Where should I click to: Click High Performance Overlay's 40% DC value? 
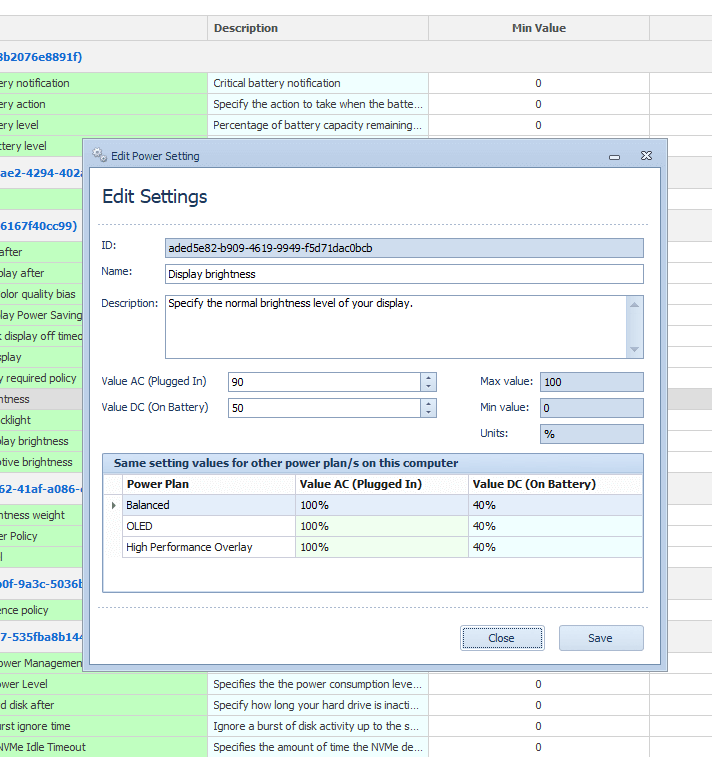click(555, 547)
